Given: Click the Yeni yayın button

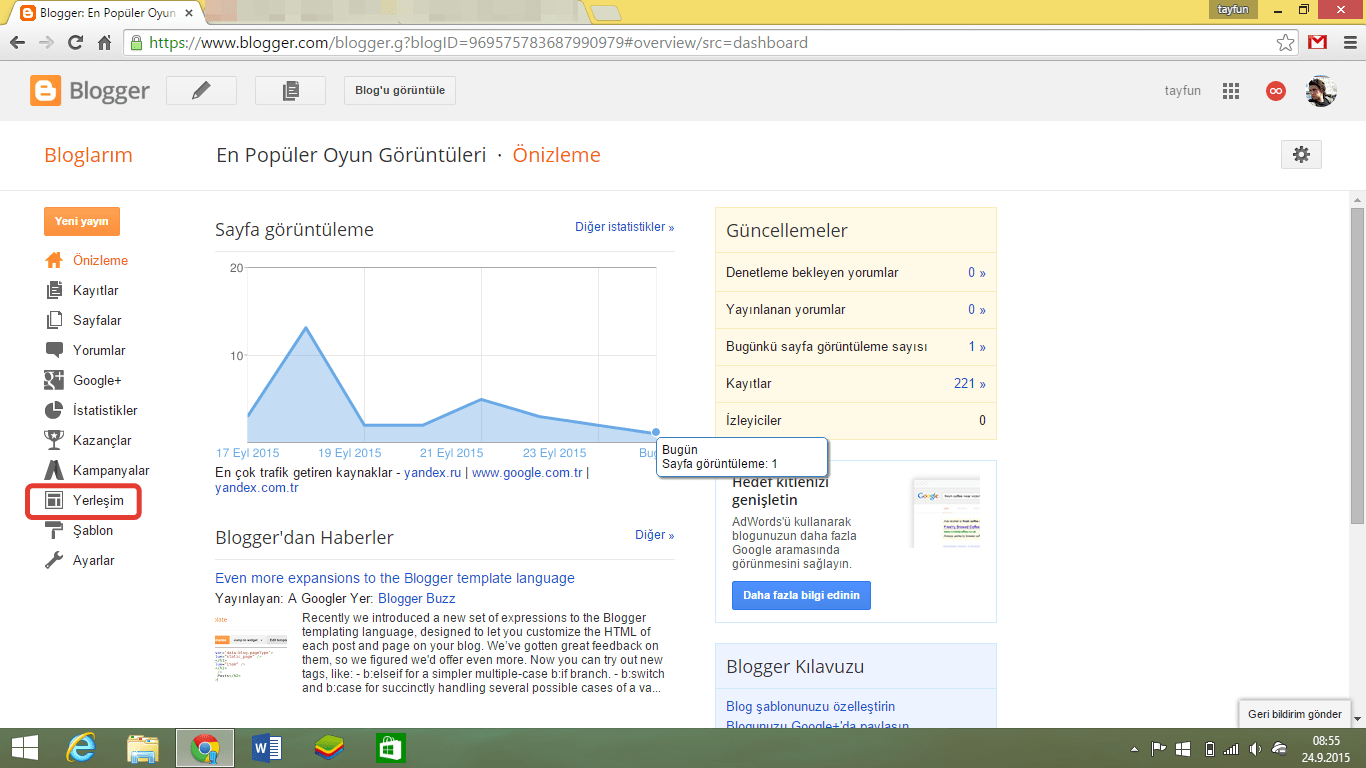Looking at the screenshot, I should click(x=81, y=221).
